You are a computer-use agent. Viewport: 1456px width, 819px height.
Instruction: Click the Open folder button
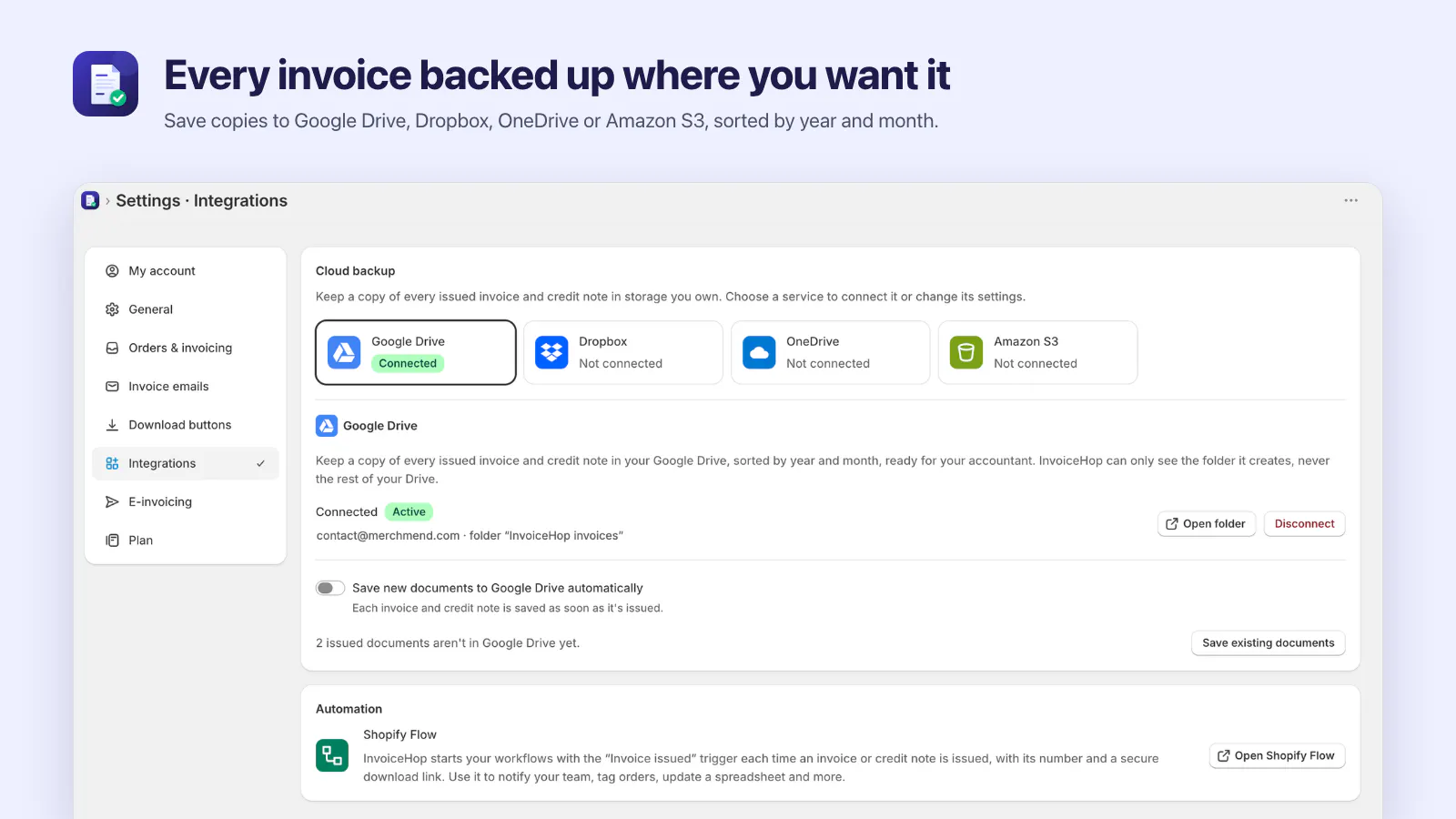1207,524
